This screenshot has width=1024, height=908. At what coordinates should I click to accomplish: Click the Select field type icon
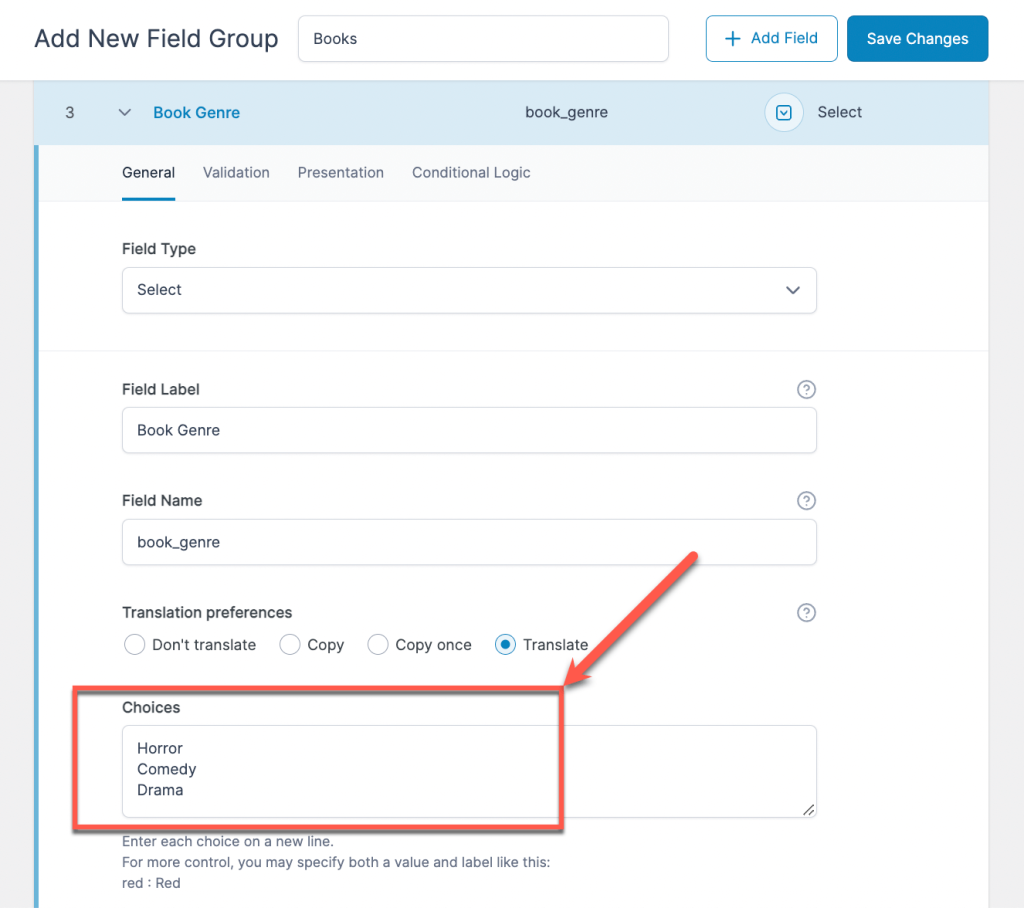pyautogui.click(x=784, y=112)
